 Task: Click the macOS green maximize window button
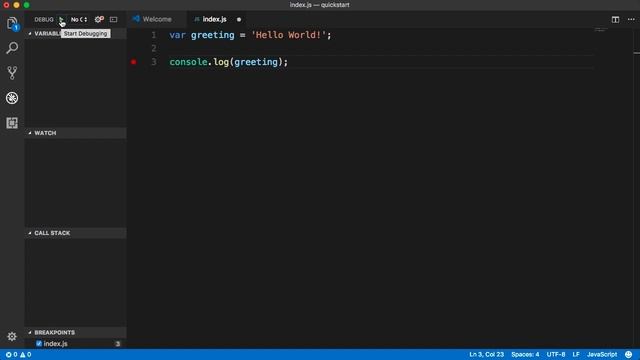27,5
